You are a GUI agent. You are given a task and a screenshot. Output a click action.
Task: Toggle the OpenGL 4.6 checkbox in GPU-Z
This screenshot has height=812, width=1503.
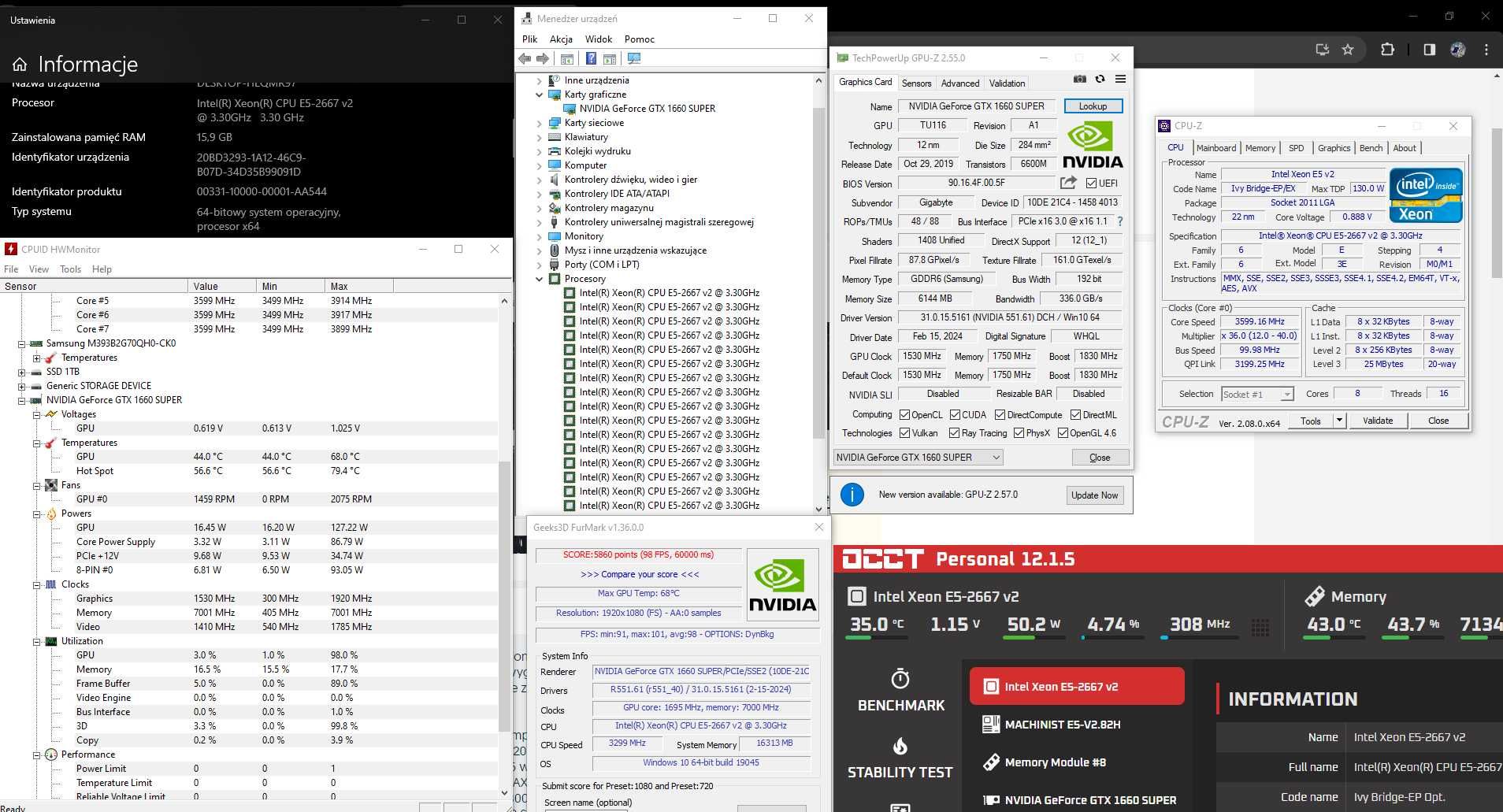[1063, 433]
